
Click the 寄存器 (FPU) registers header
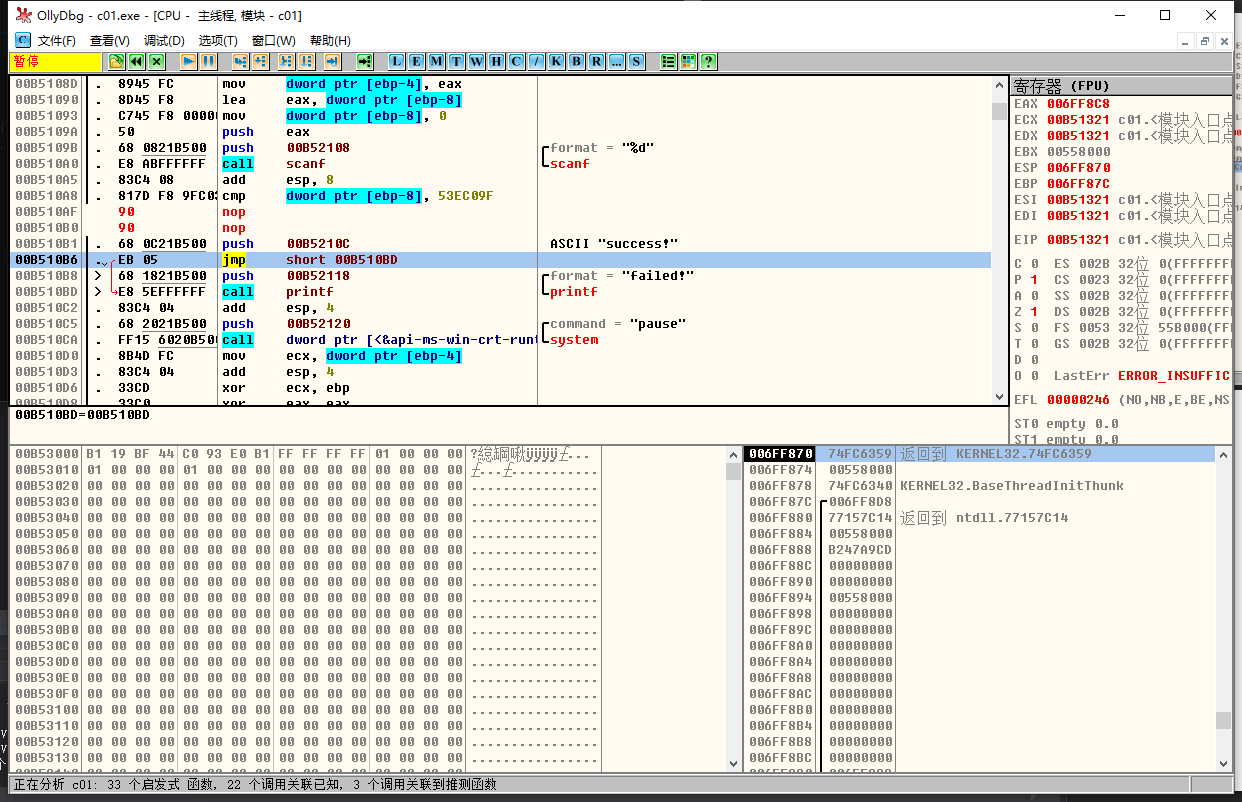[1120, 85]
